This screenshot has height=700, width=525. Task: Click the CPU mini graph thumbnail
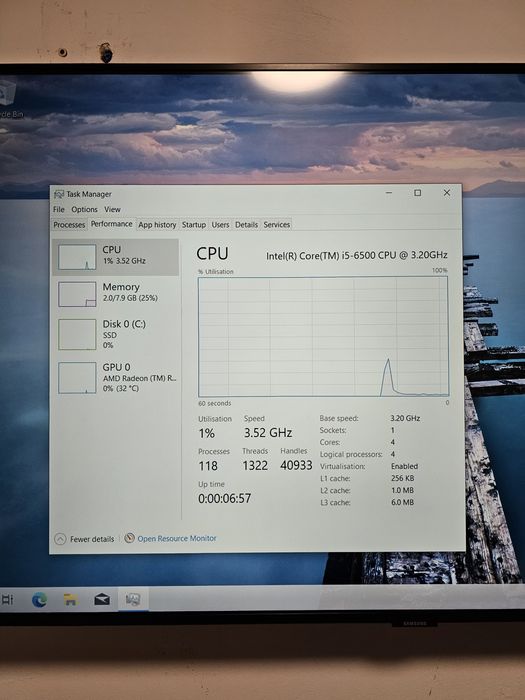[77, 257]
